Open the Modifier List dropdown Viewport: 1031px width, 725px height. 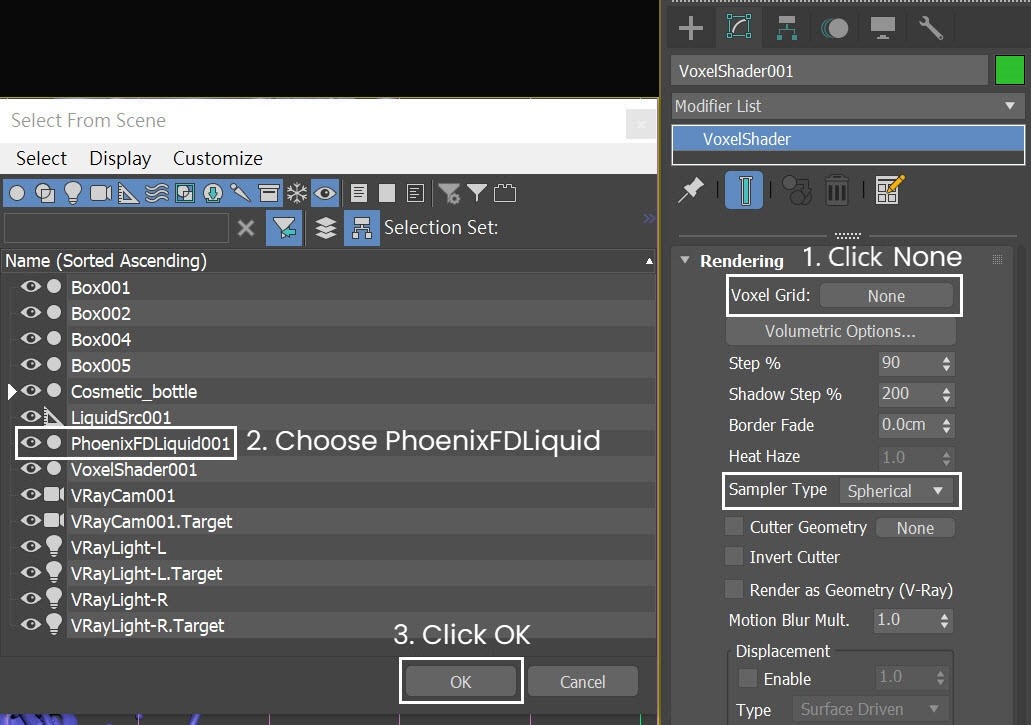point(848,106)
